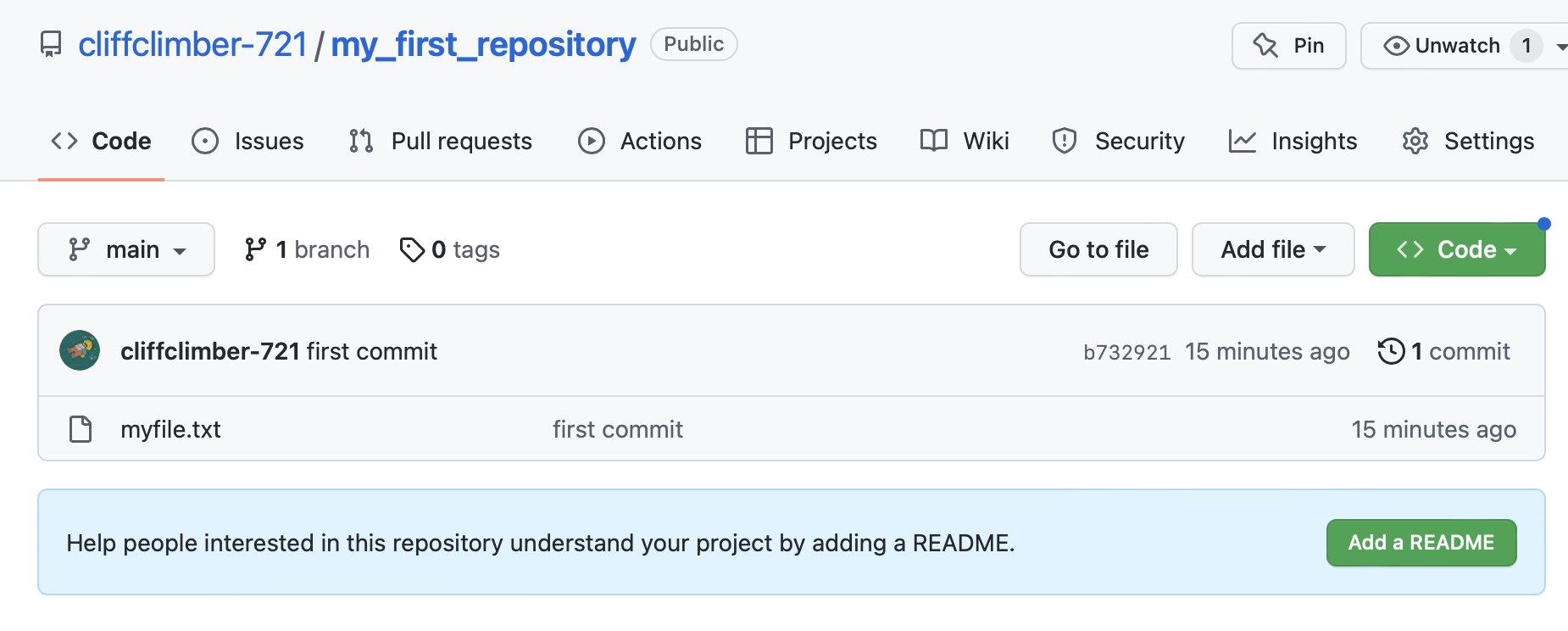Open commit hash b732921

click(x=1126, y=352)
